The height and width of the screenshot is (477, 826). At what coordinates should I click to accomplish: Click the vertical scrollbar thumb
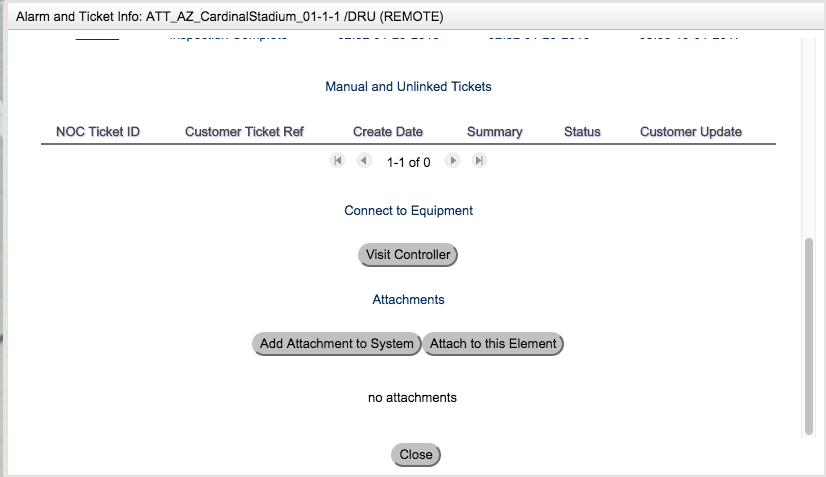point(808,335)
